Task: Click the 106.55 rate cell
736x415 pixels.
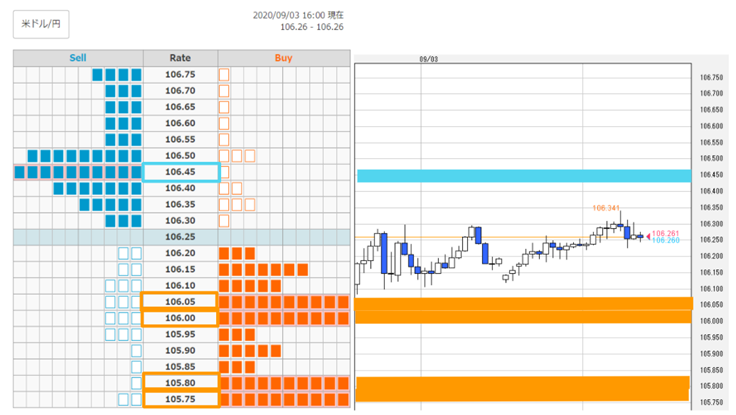Action: pyautogui.click(x=180, y=139)
